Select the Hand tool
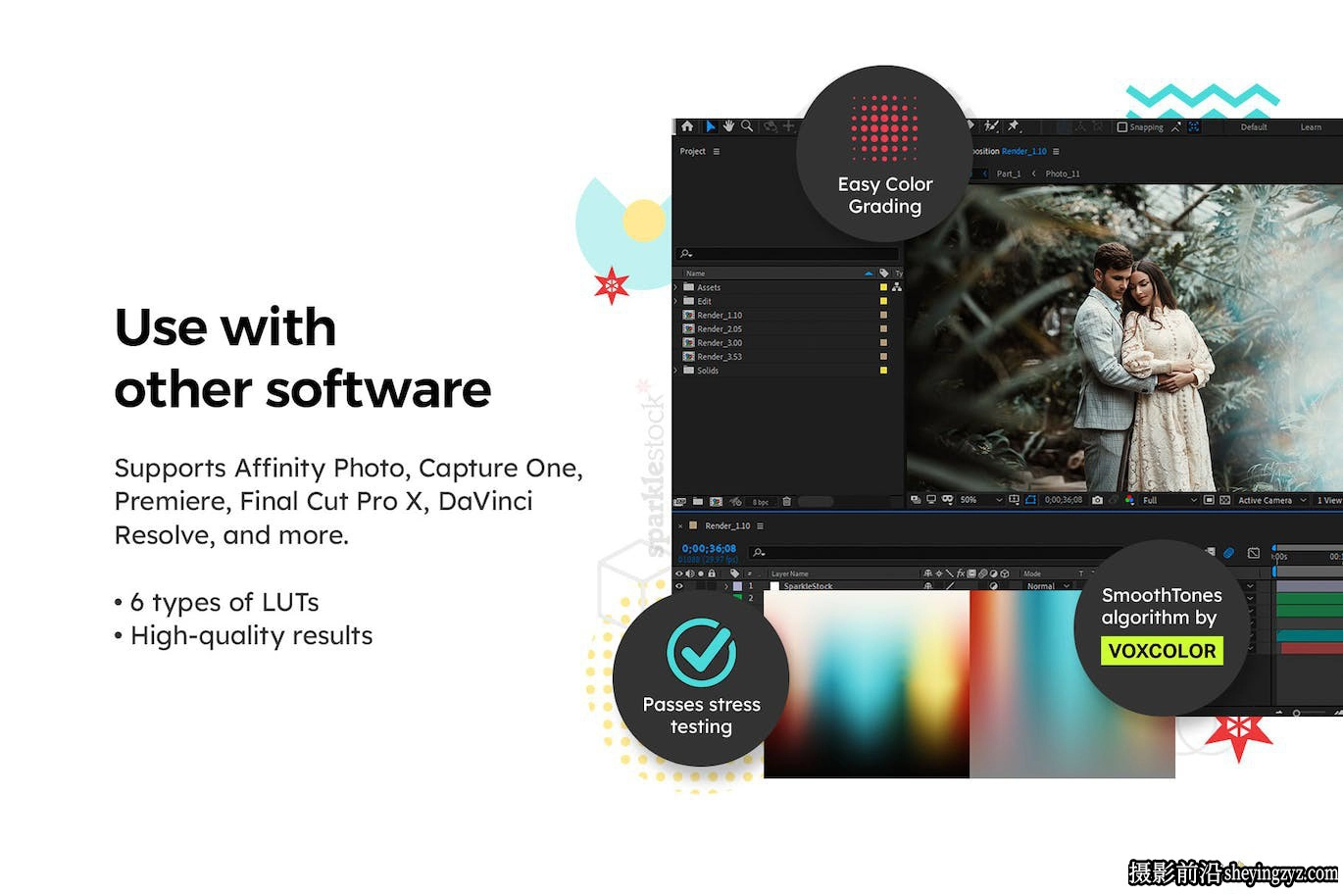The image size is (1343, 896). point(728,126)
